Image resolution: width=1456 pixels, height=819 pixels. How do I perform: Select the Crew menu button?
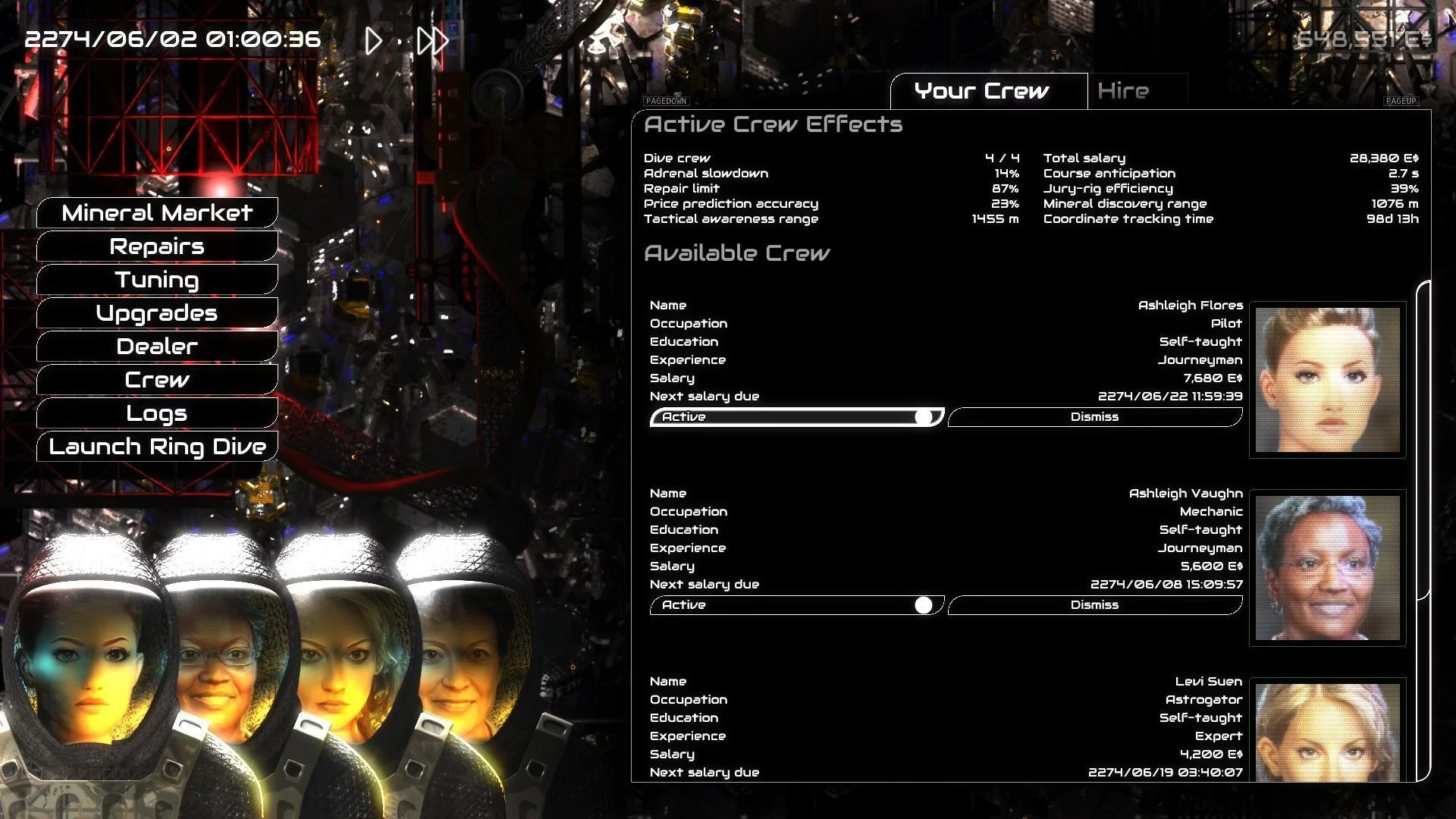tap(157, 380)
